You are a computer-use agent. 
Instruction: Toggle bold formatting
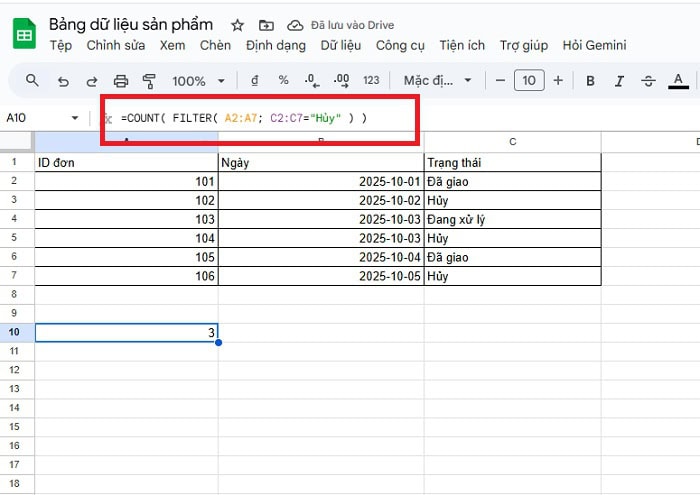coord(590,81)
